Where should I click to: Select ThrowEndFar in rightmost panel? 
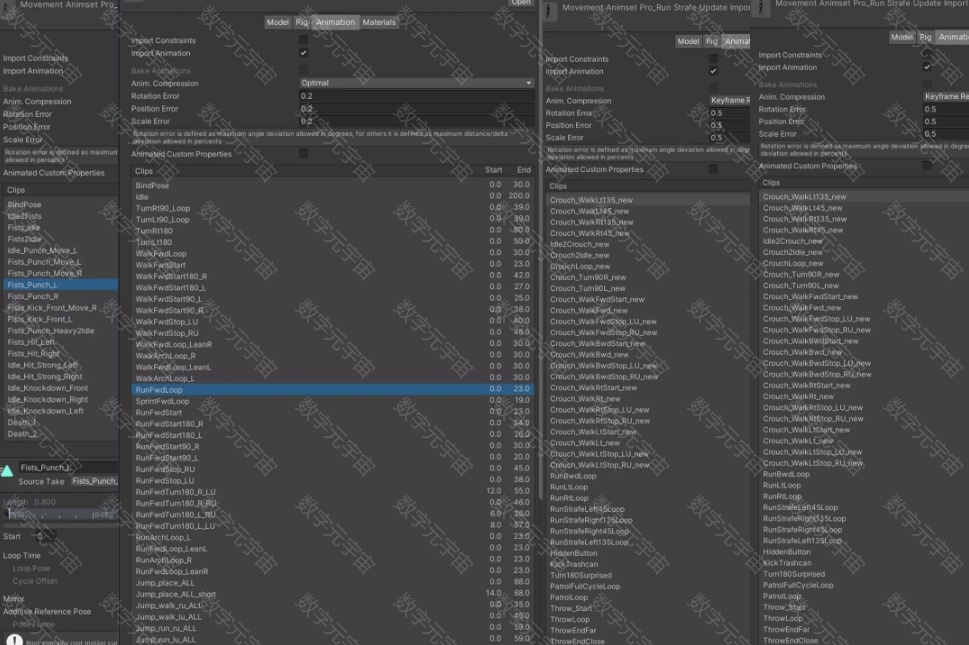pos(864,630)
